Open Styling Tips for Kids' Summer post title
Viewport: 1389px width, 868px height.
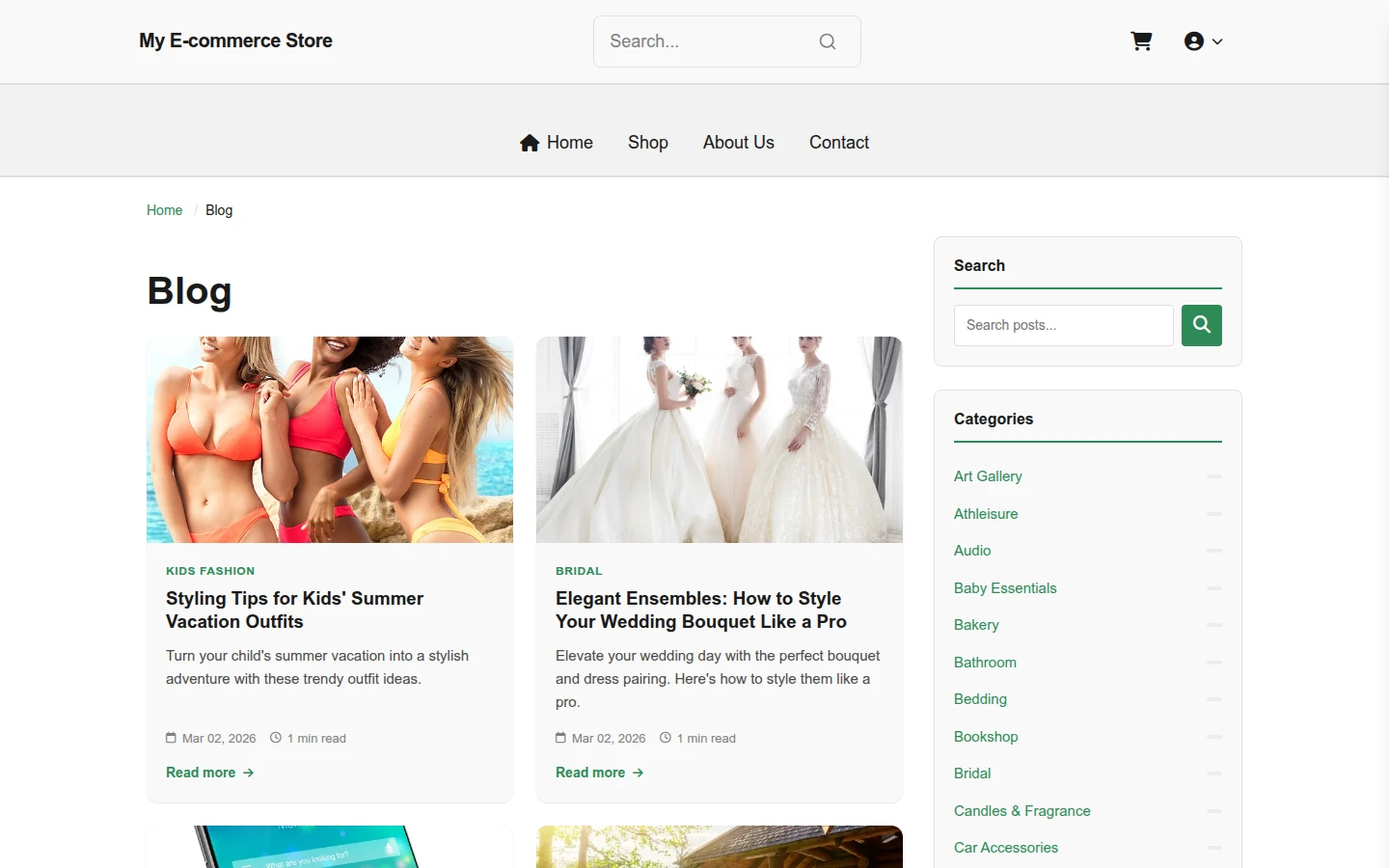(x=294, y=610)
